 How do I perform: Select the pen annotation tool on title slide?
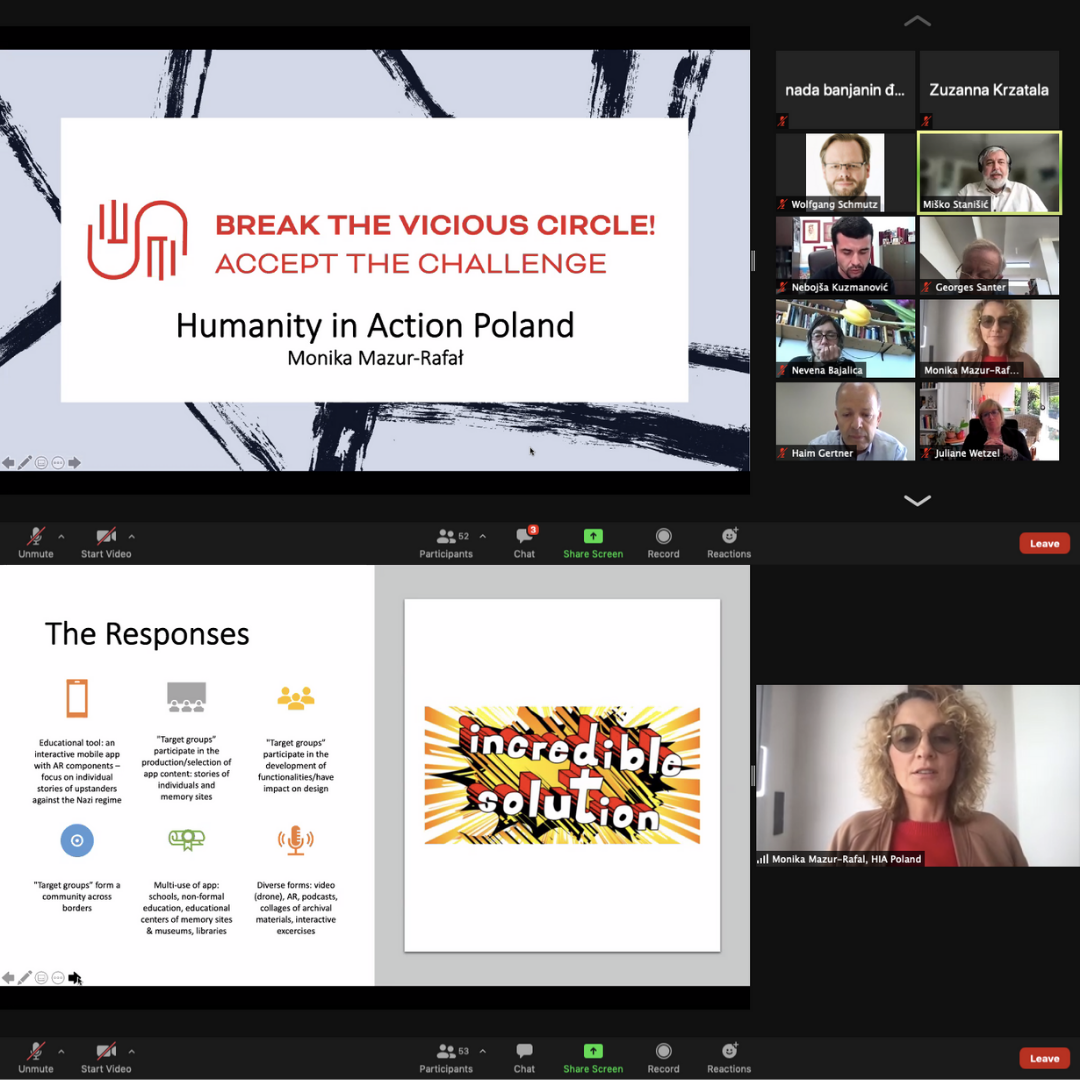(25, 463)
